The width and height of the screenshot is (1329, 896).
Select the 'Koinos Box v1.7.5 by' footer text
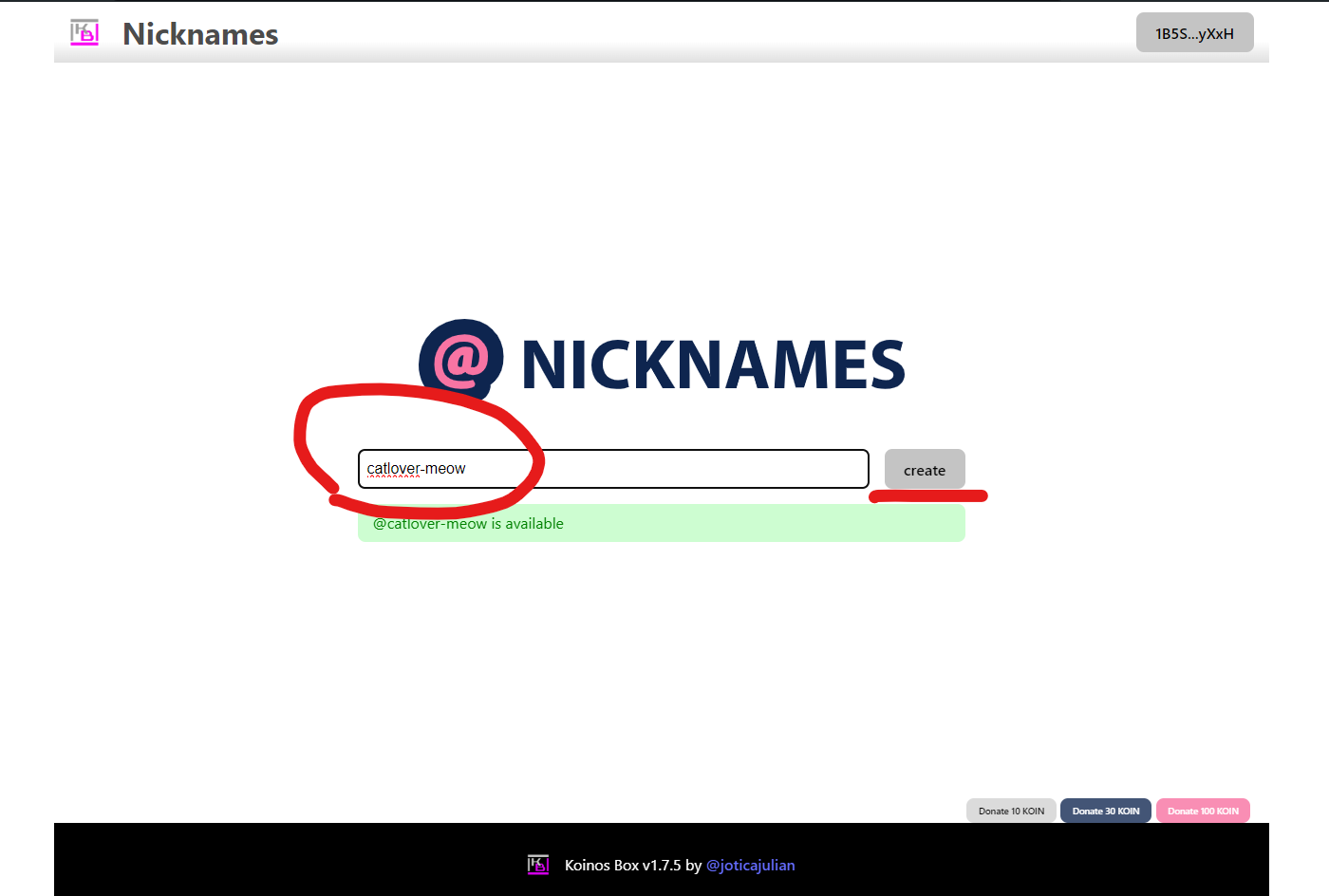[x=633, y=866]
